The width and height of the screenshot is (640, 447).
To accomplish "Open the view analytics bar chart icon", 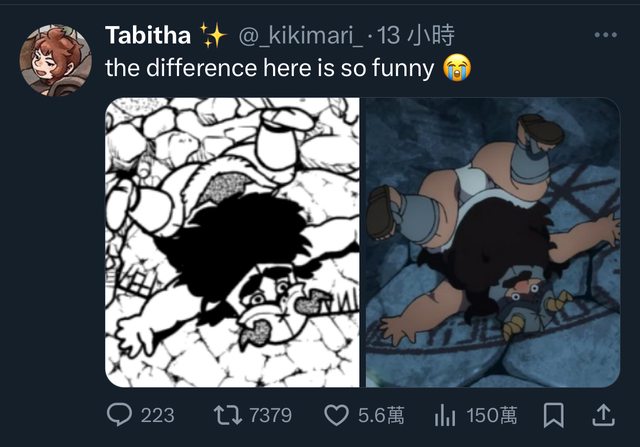I will (446, 414).
